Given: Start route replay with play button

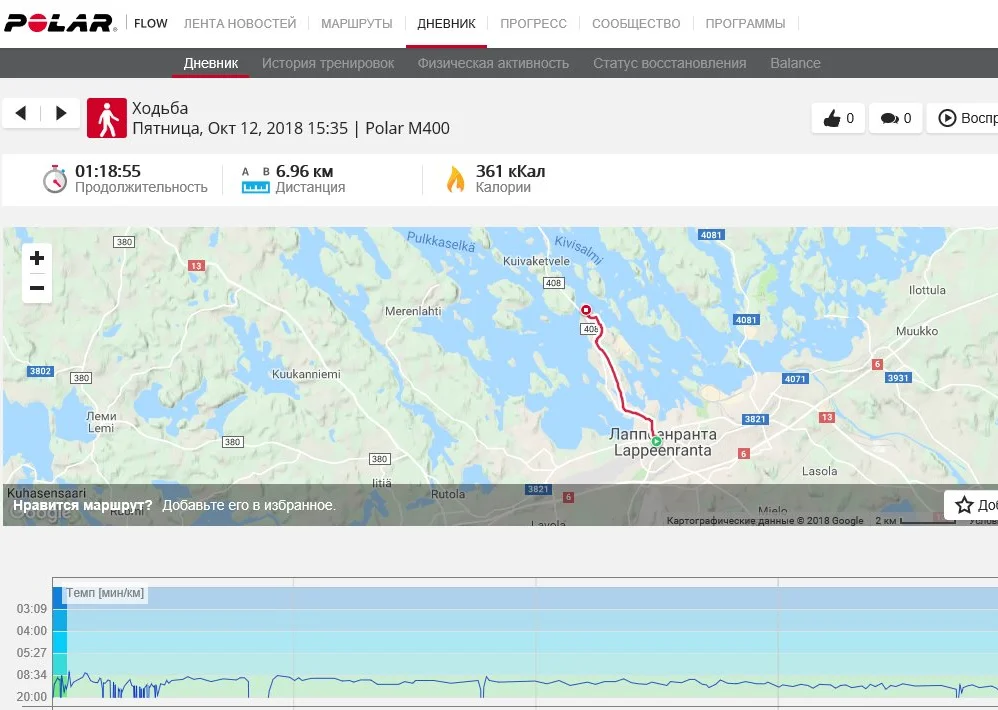Looking at the screenshot, I should click(x=962, y=118).
